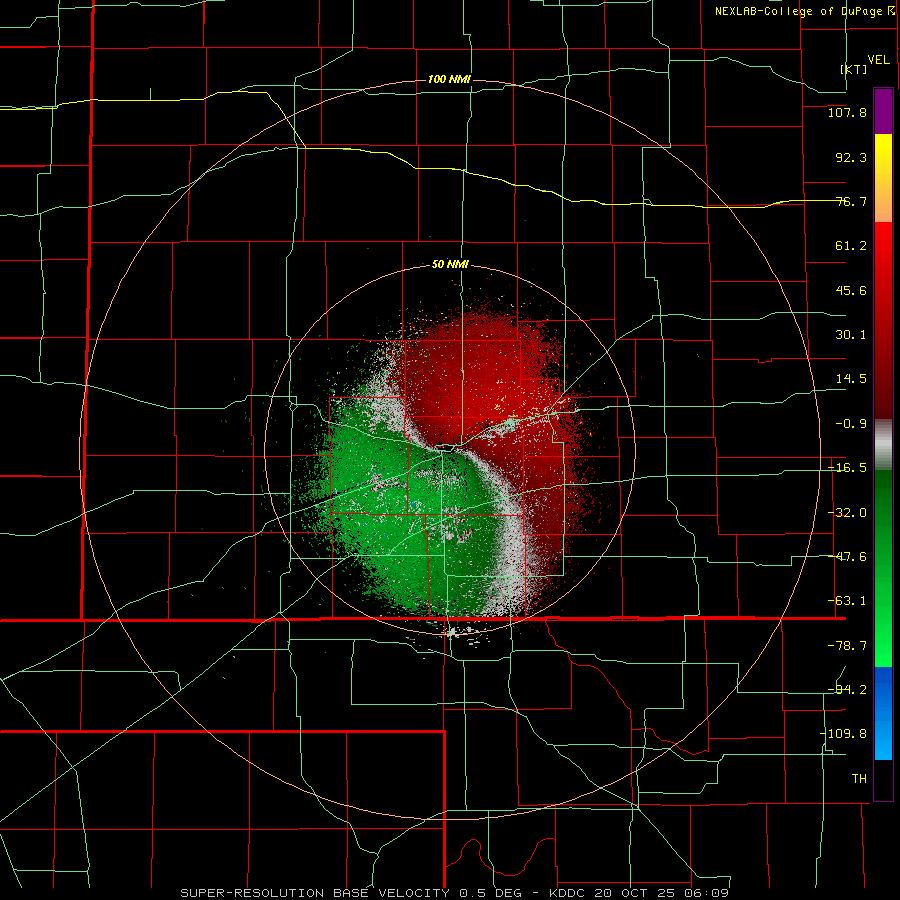Click the 107.8 legend value
The width and height of the screenshot is (900, 900).
point(847,112)
